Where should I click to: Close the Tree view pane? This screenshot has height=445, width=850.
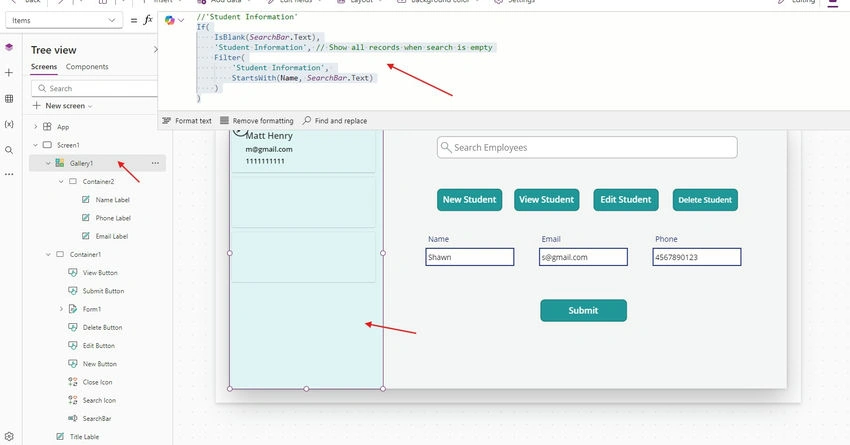(155, 50)
